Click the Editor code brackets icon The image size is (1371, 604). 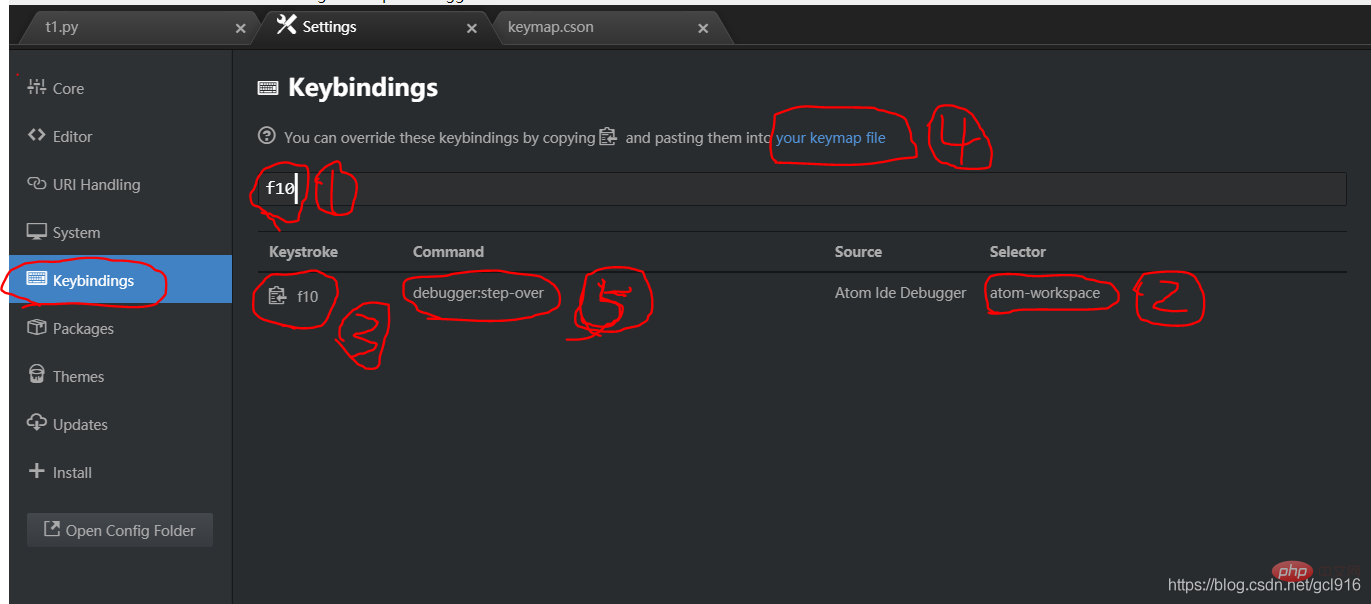tap(36, 135)
